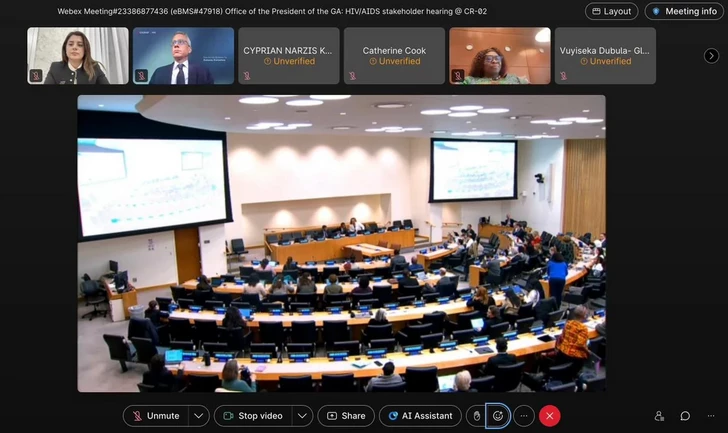Expand video options arrow beside Stop video
728x433 pixels.
point(302,416)
